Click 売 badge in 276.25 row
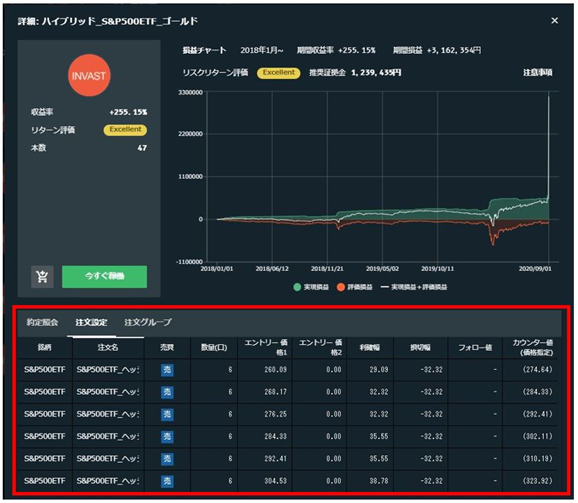The height and width of the screenshot is (503, 578). 167,414
